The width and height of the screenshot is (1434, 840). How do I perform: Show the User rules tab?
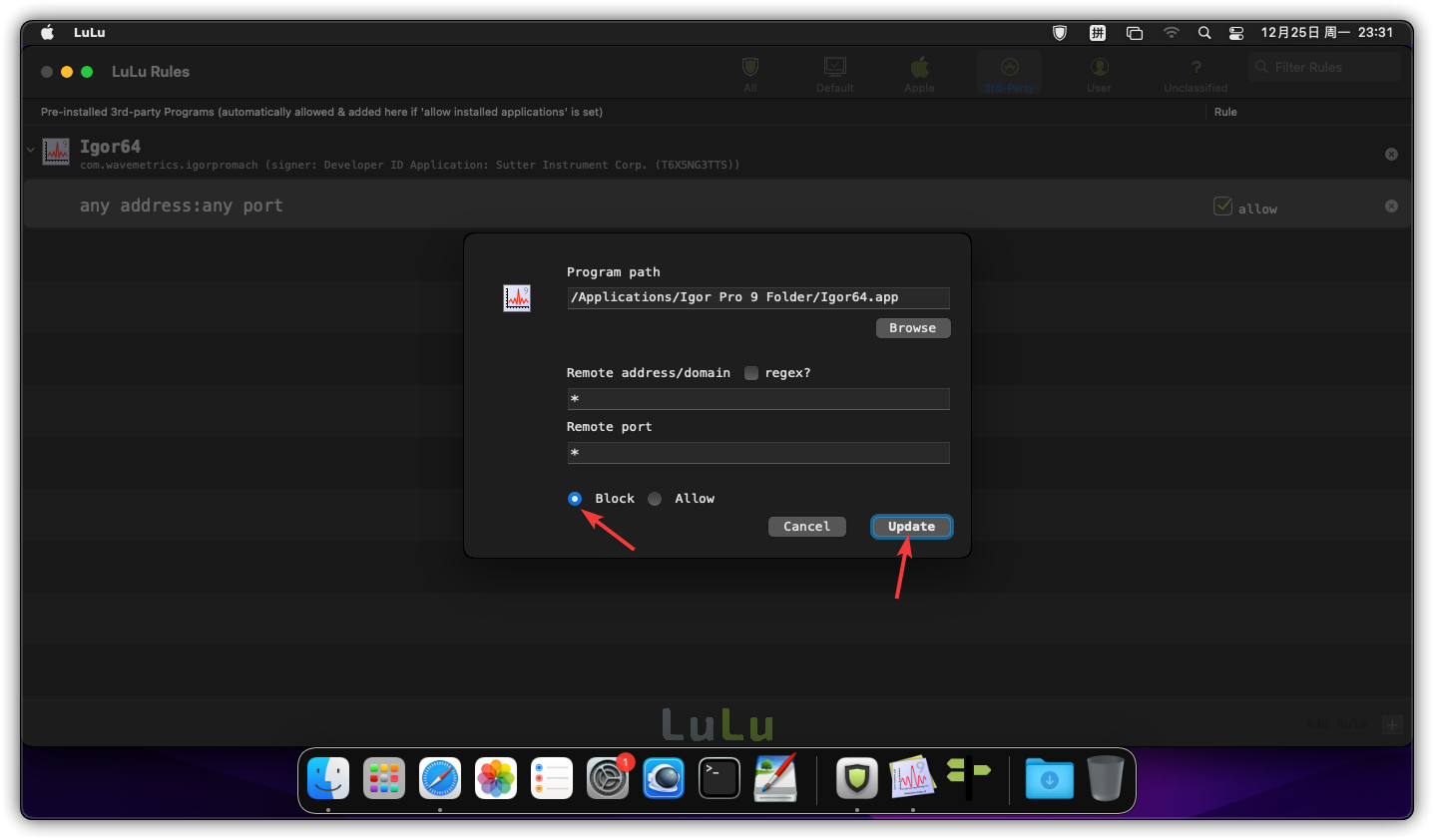click(1099, 74)
